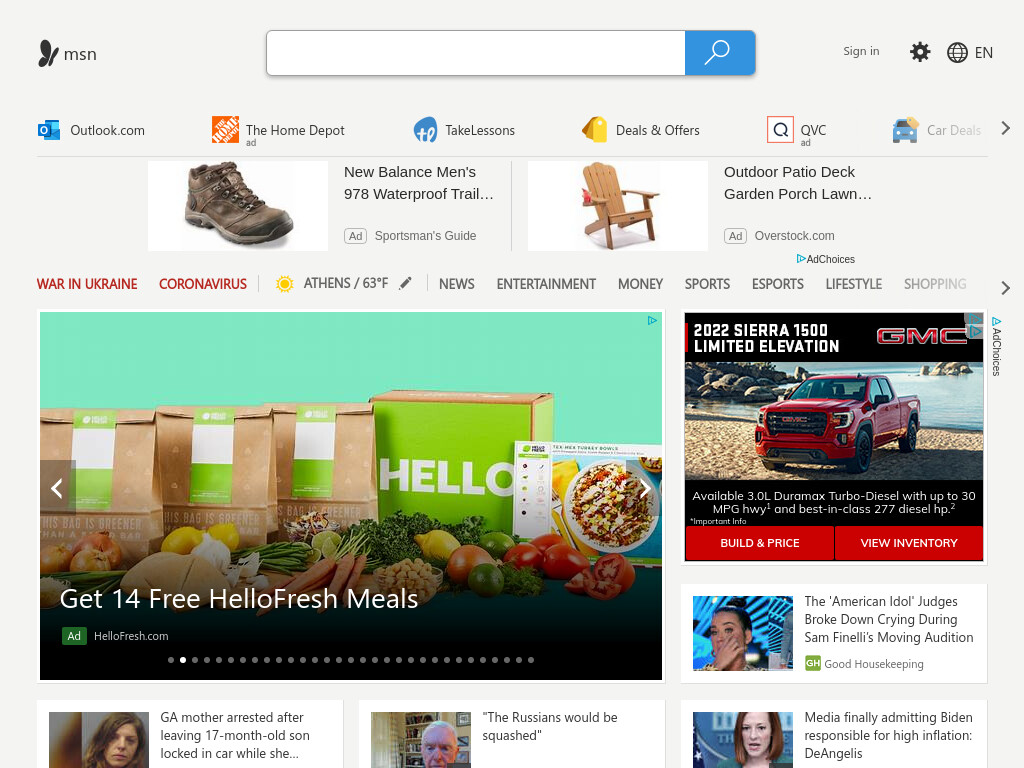The image size is (1024, 768).
Task: Go to next carousel slide arrow
Action: pos(644,488)
